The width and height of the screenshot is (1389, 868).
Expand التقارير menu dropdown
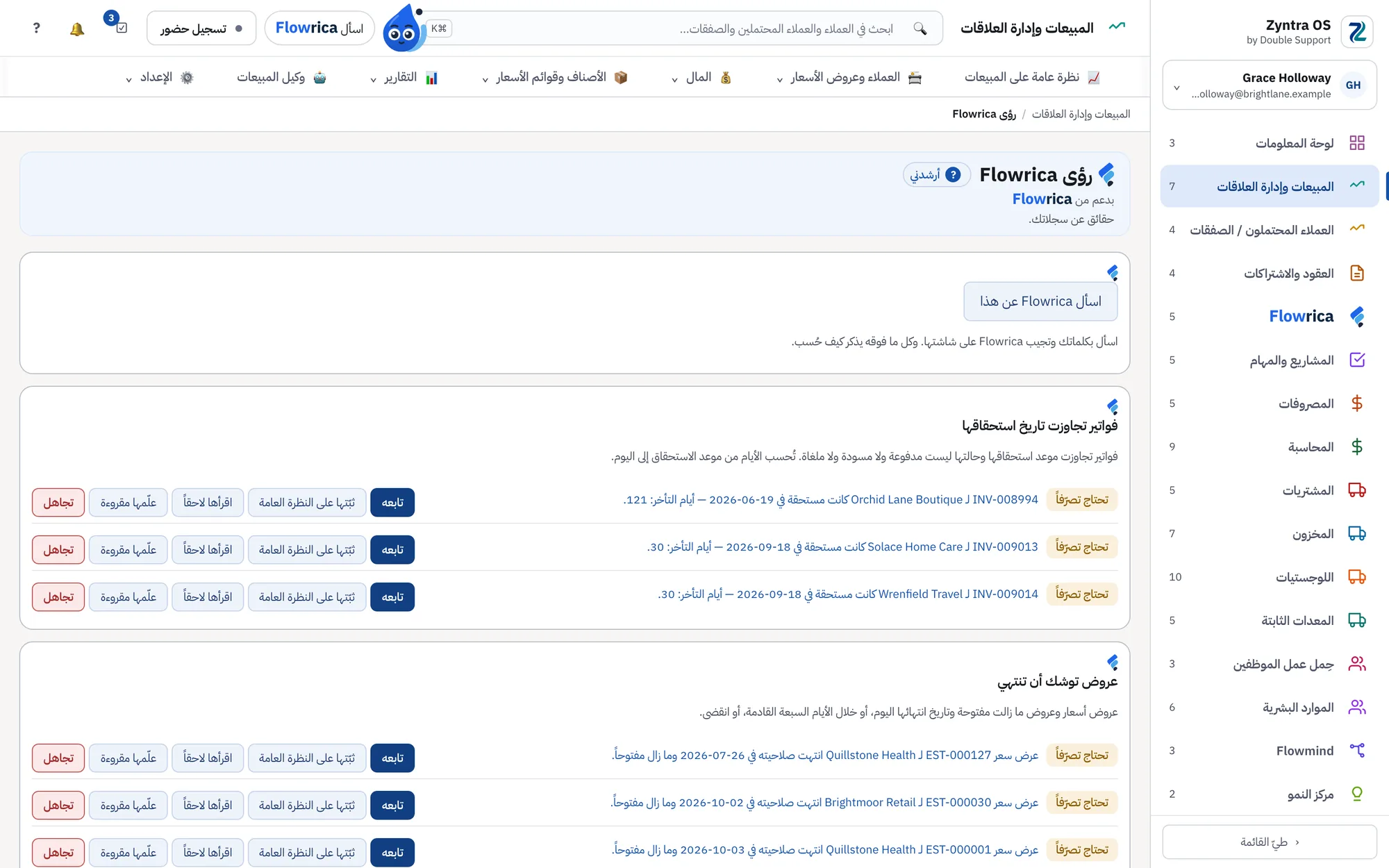tap(404, 77)
